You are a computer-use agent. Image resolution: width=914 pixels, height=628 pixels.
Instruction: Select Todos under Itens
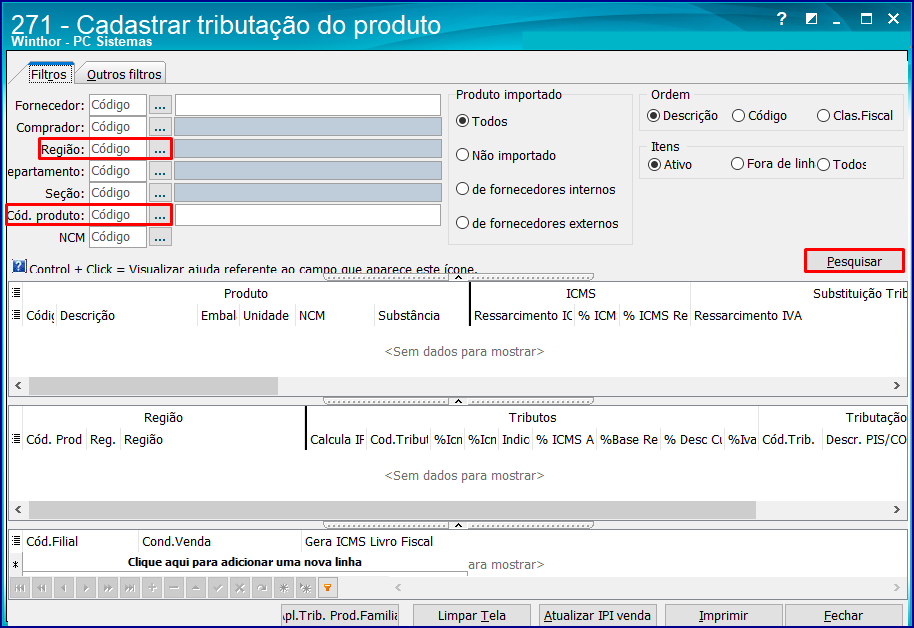841,164
